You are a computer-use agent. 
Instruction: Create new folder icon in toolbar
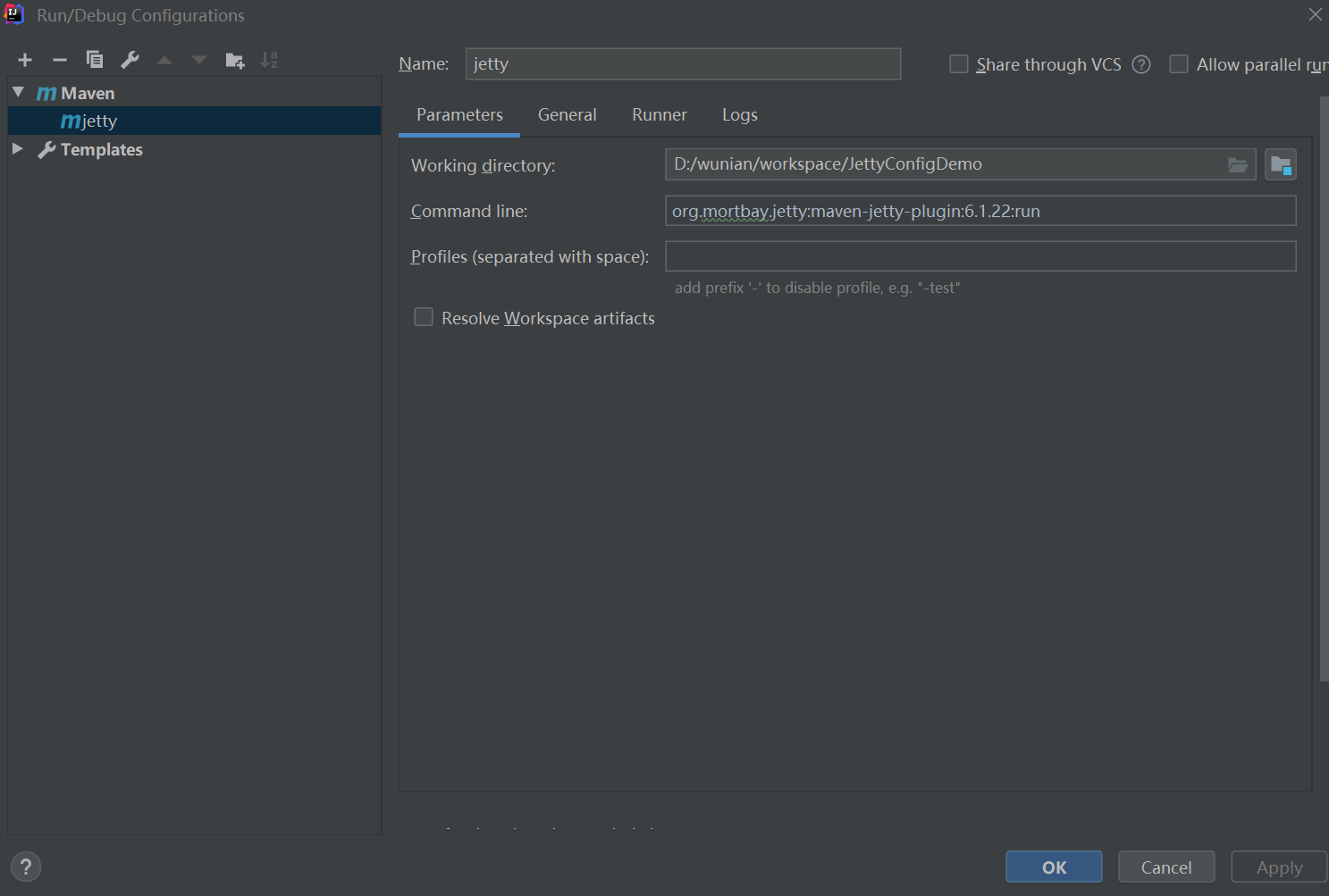click(x=235, y=61)
